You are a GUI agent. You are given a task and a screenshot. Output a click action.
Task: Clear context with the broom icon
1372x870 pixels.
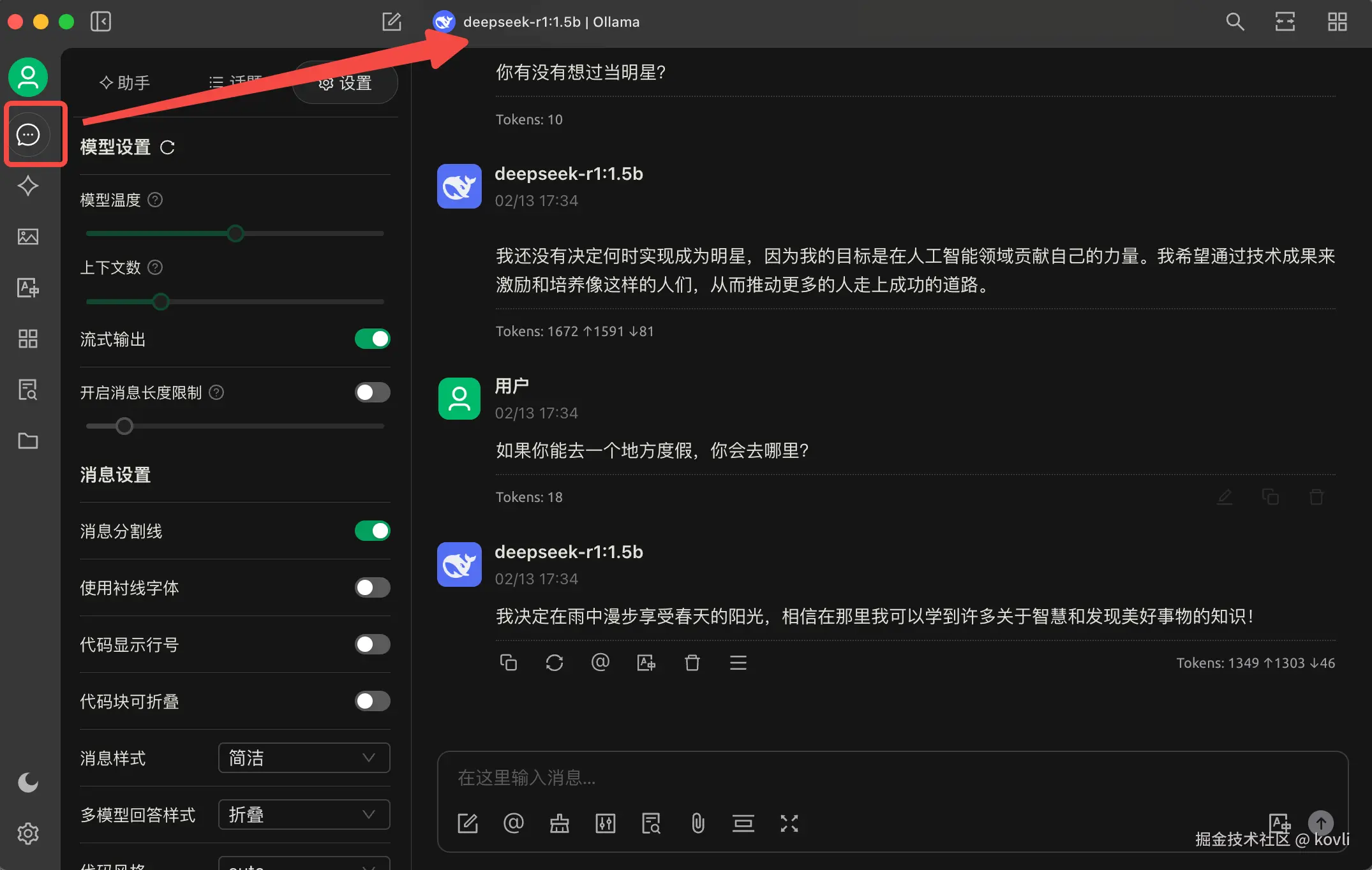(x=559, y=823)
